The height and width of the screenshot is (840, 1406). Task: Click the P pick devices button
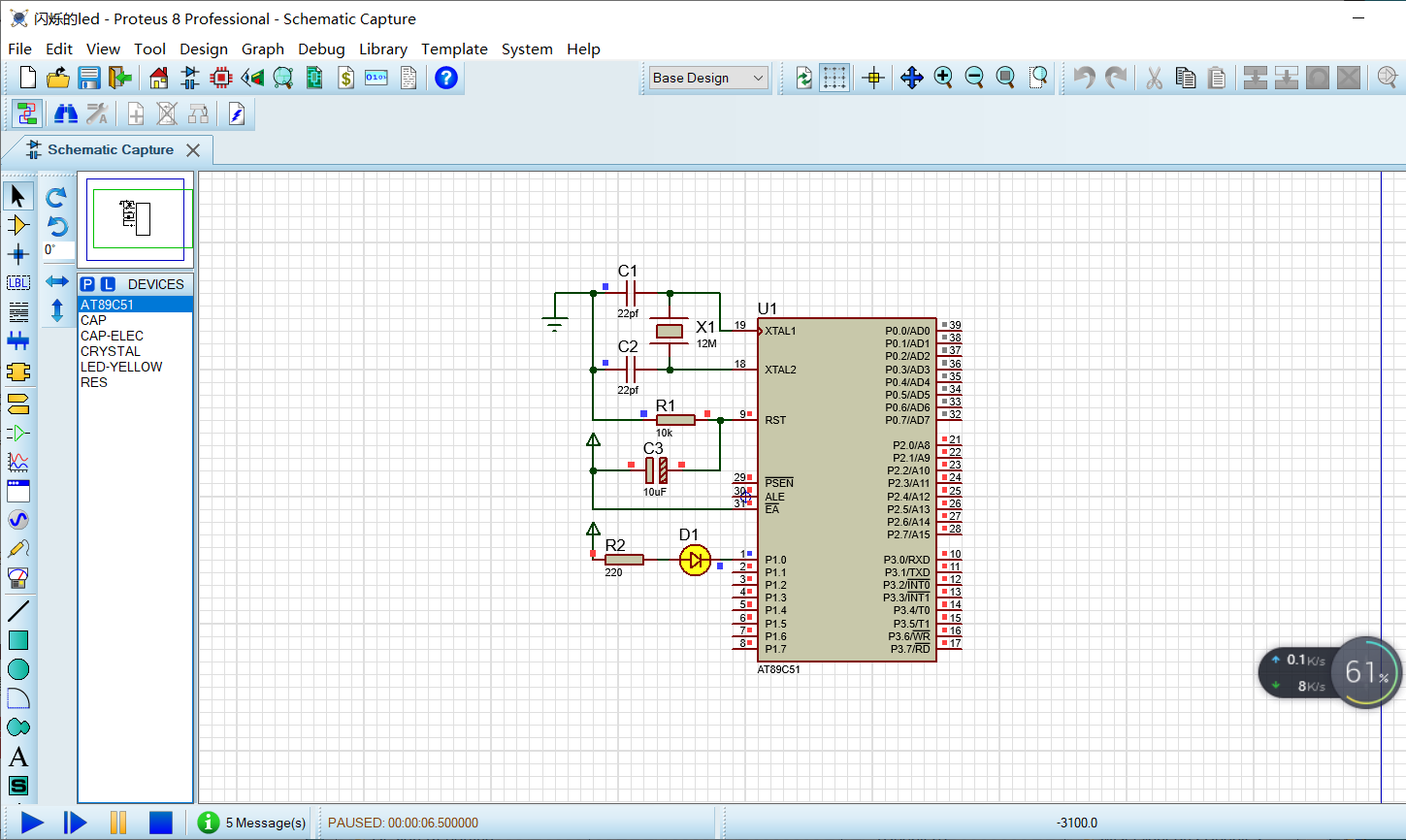coord(88,284)
